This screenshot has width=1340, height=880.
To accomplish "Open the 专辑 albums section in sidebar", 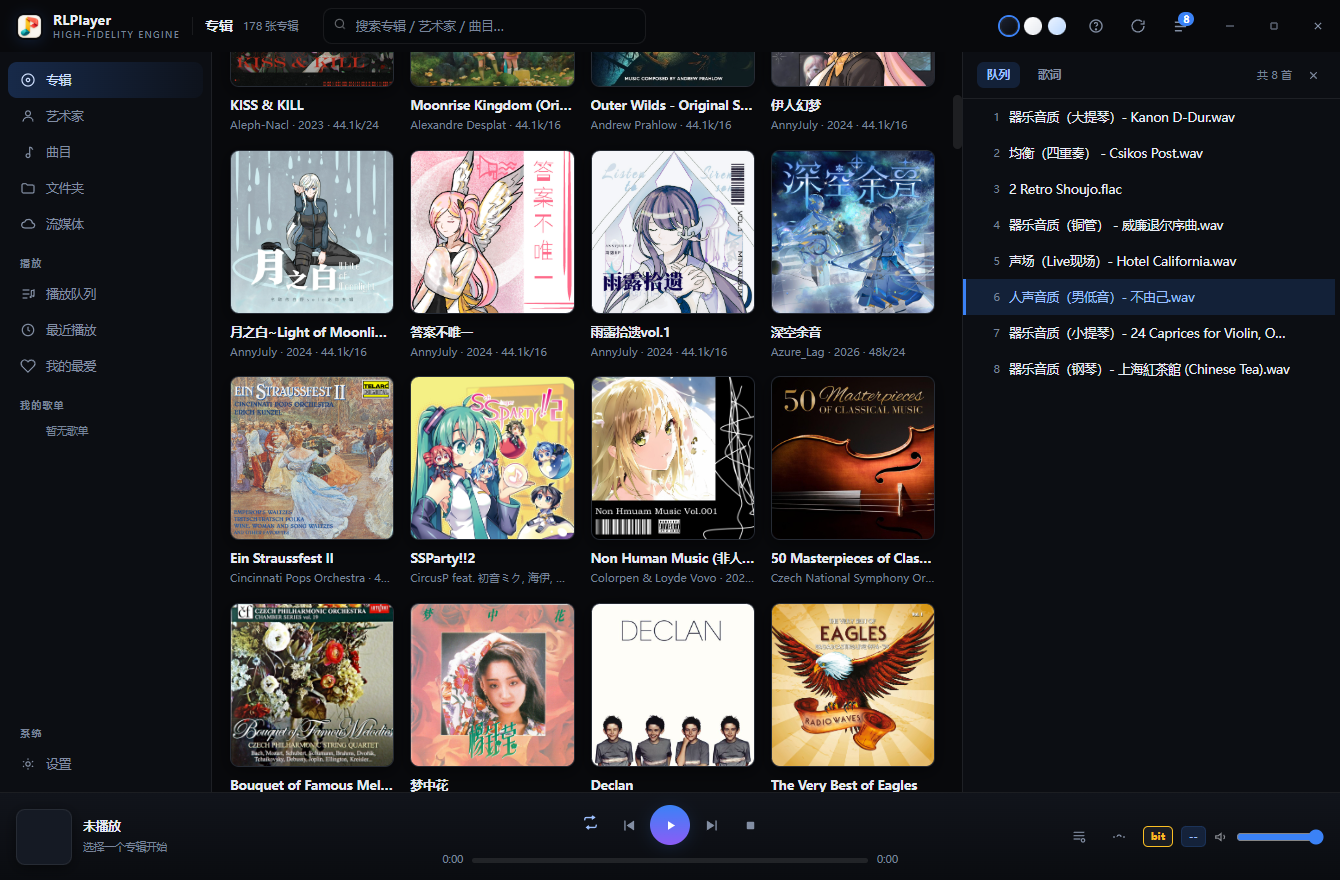I will click(x=105, y=80).
